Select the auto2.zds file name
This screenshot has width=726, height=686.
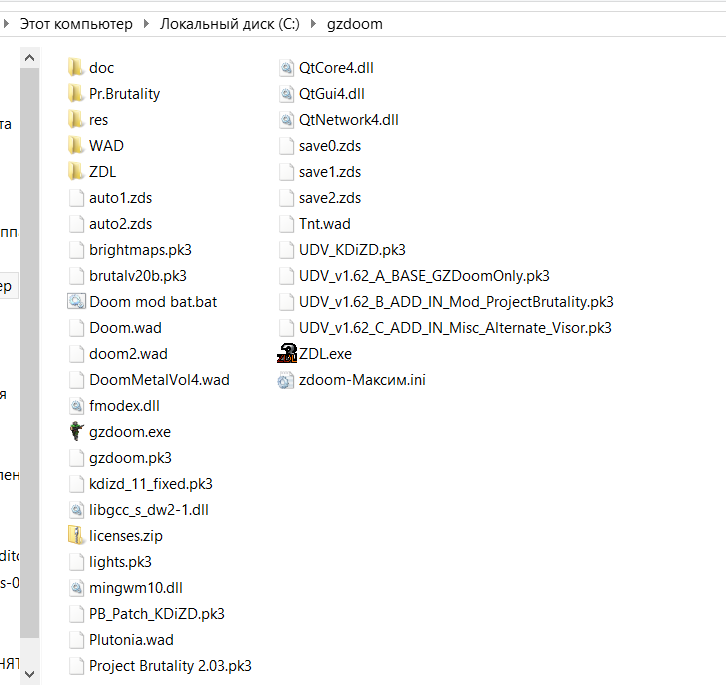point(120,224)
